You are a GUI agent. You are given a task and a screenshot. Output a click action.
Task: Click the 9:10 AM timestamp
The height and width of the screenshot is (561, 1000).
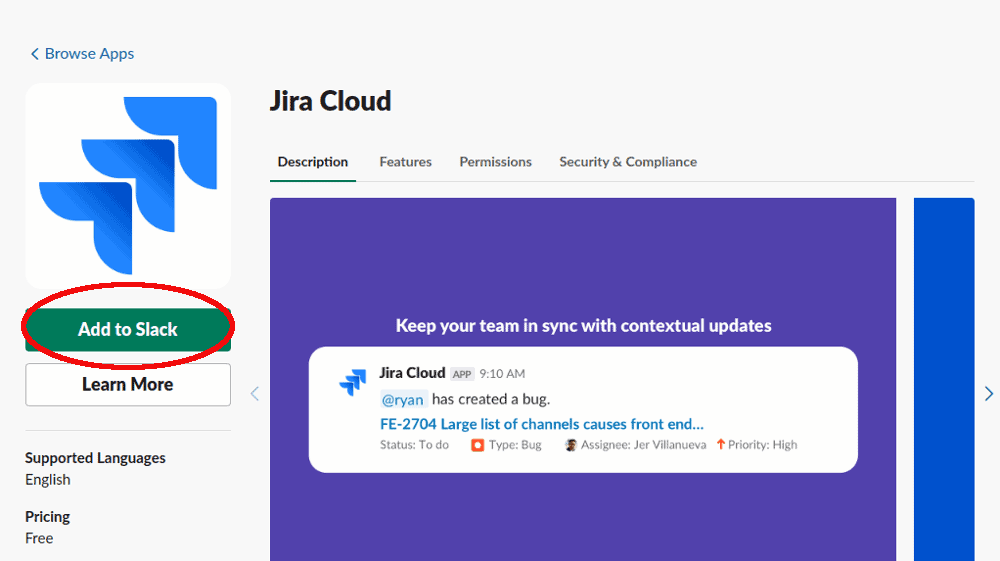[503, 374]
